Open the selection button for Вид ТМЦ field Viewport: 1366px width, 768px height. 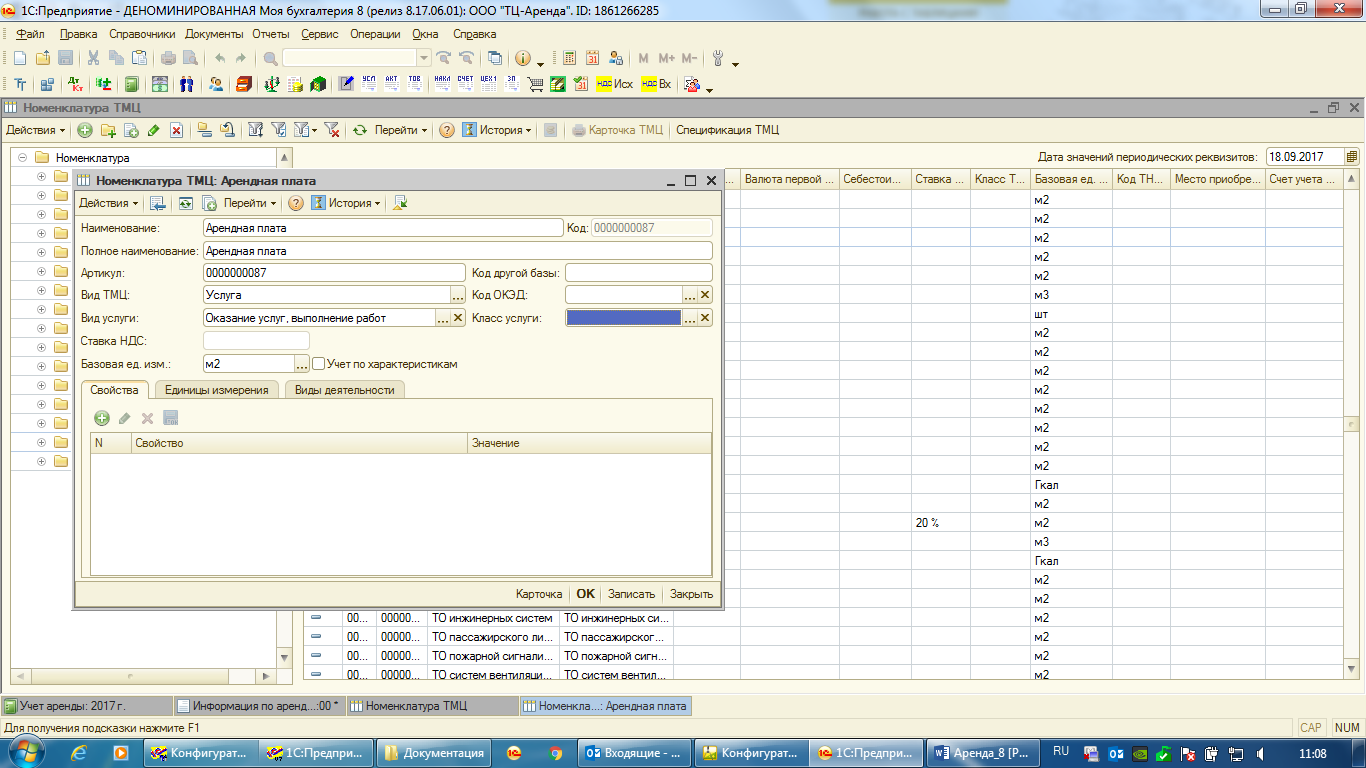pos(457,295)
